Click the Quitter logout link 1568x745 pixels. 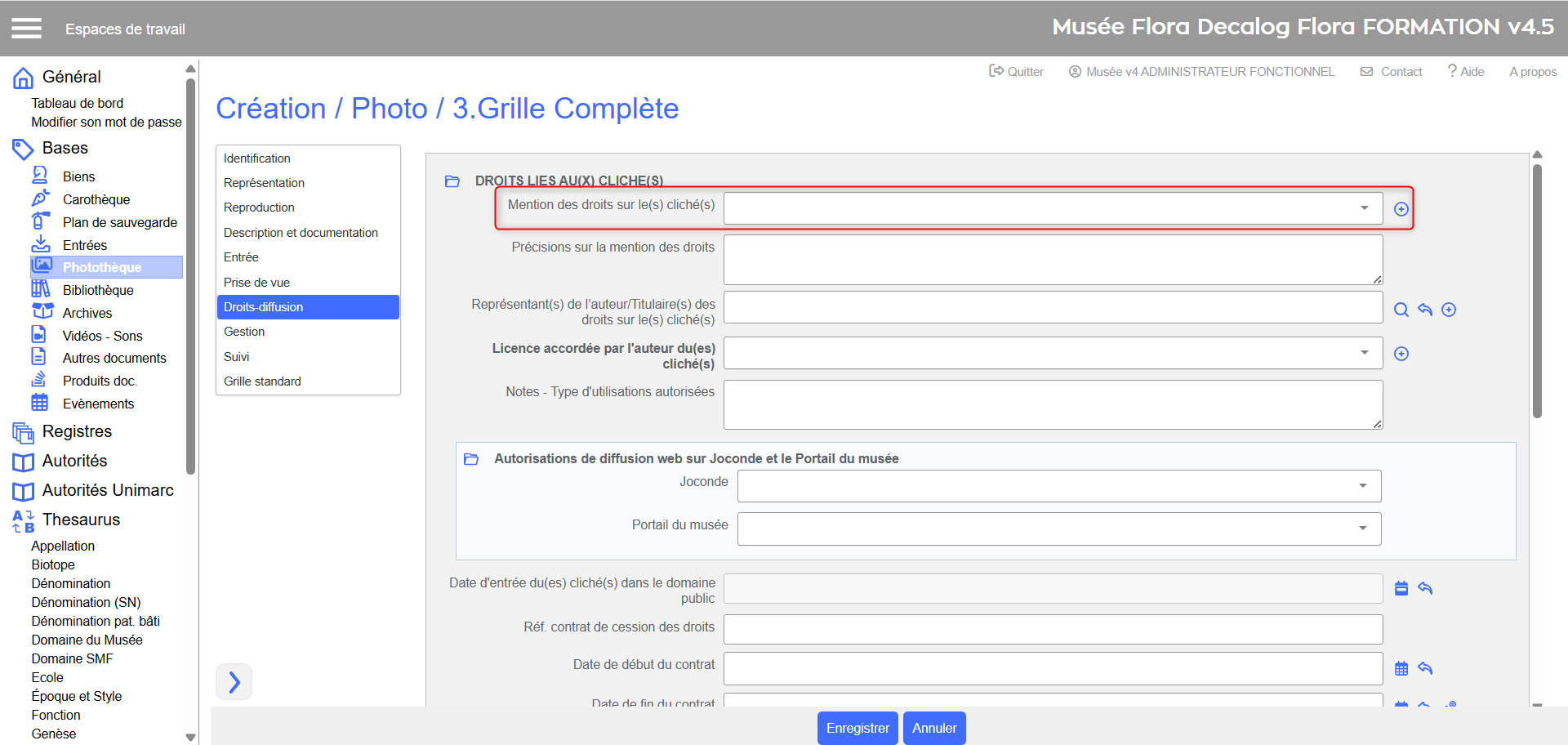coord(1016,72)
